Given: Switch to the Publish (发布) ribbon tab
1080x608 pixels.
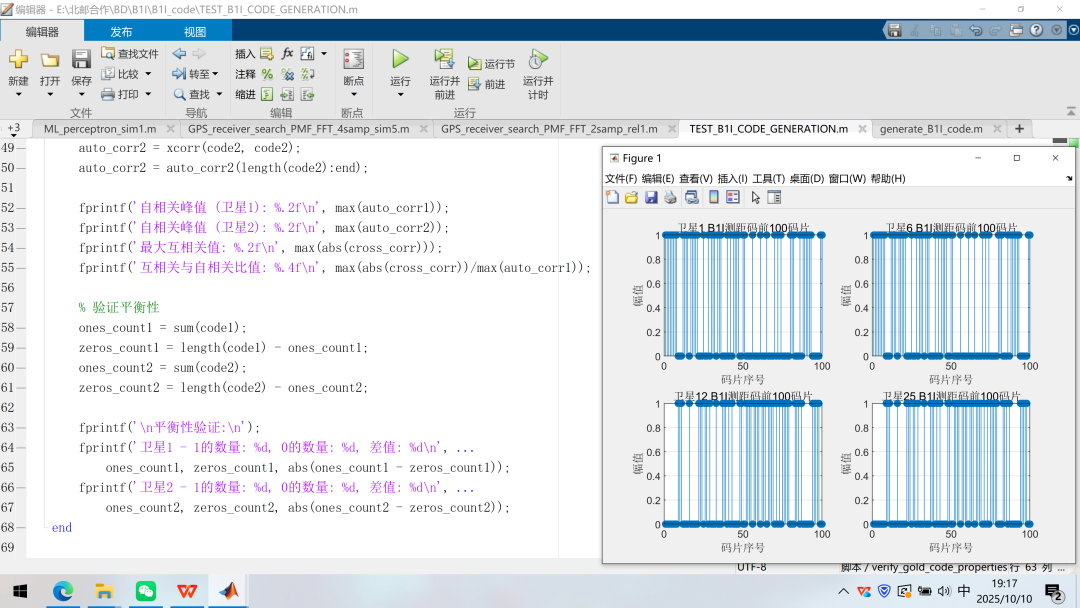Looking at the screenshot, I should click(121, 32).
